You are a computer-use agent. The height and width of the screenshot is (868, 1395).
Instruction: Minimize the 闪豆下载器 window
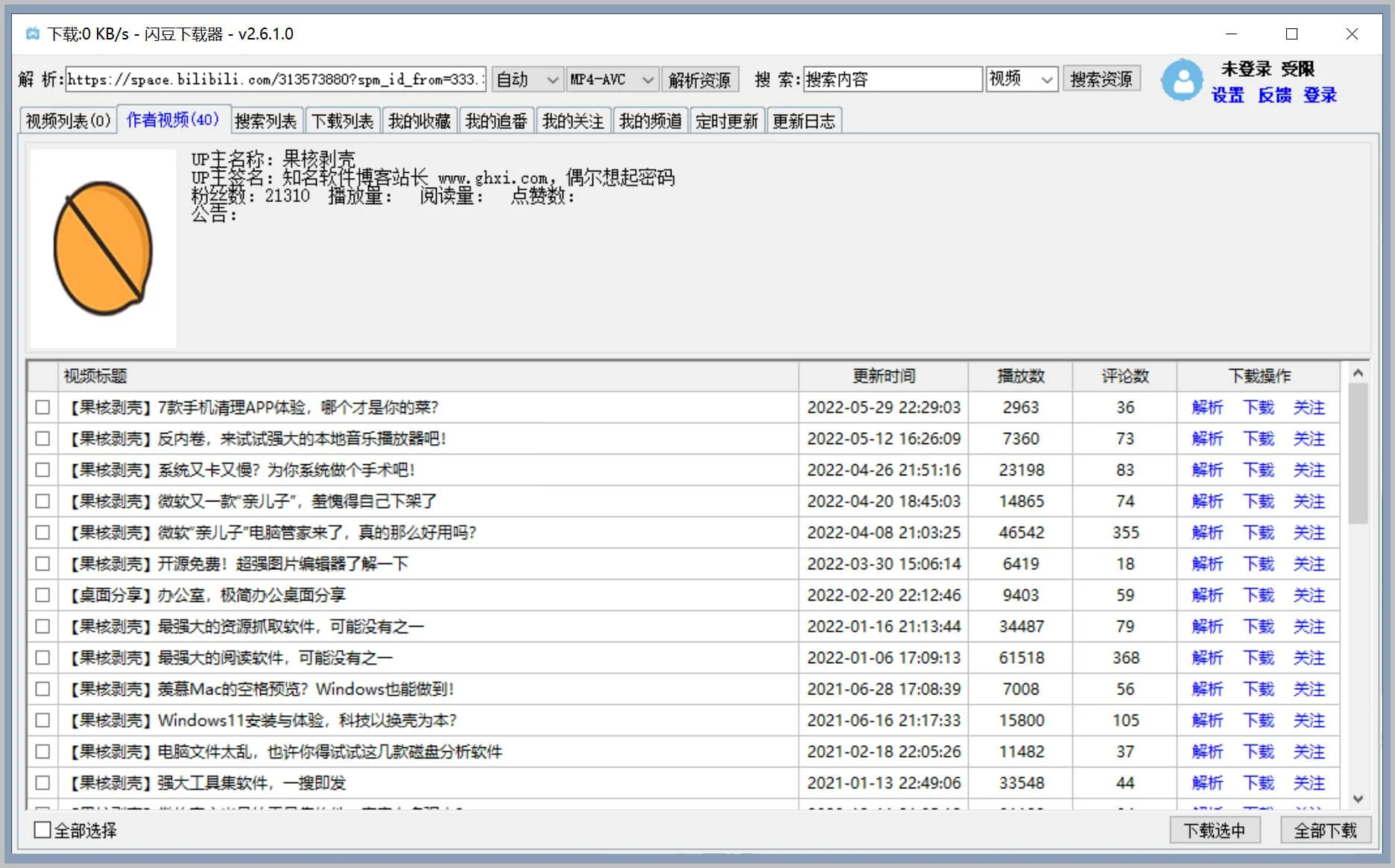tap(1231, 34)
